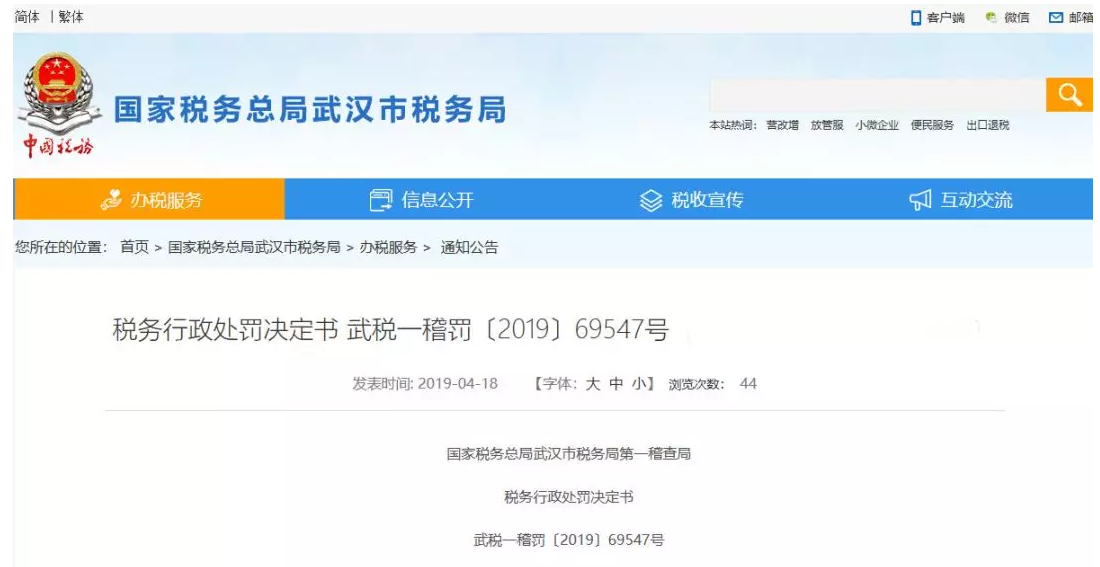1100x567 pixels.
Task: Select the 出口退税 hot keyword link
Action: 987,125
